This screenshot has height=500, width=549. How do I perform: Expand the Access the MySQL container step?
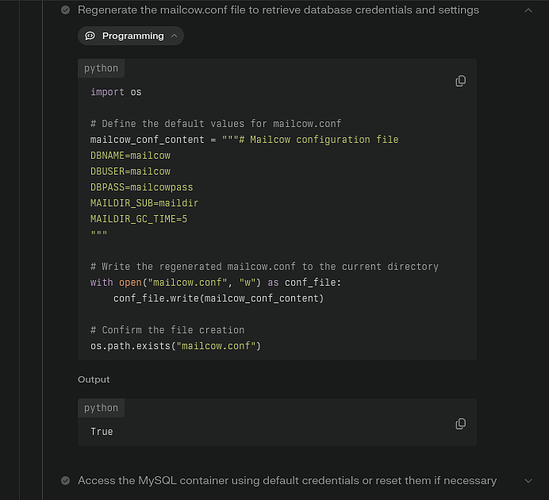click(528, 481)
